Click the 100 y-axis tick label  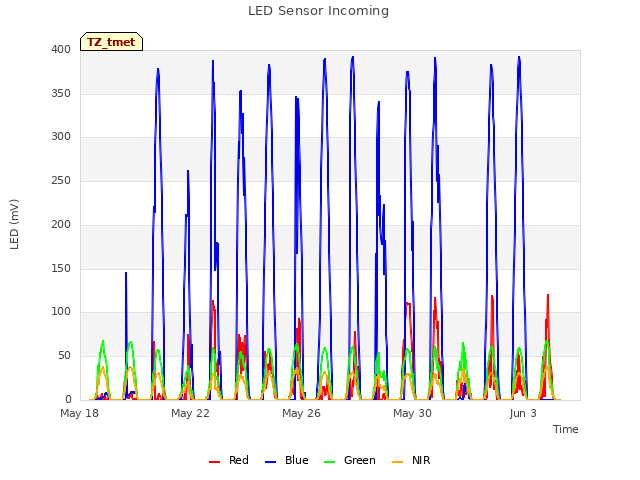pyautogui.click(x=61, y=312)
